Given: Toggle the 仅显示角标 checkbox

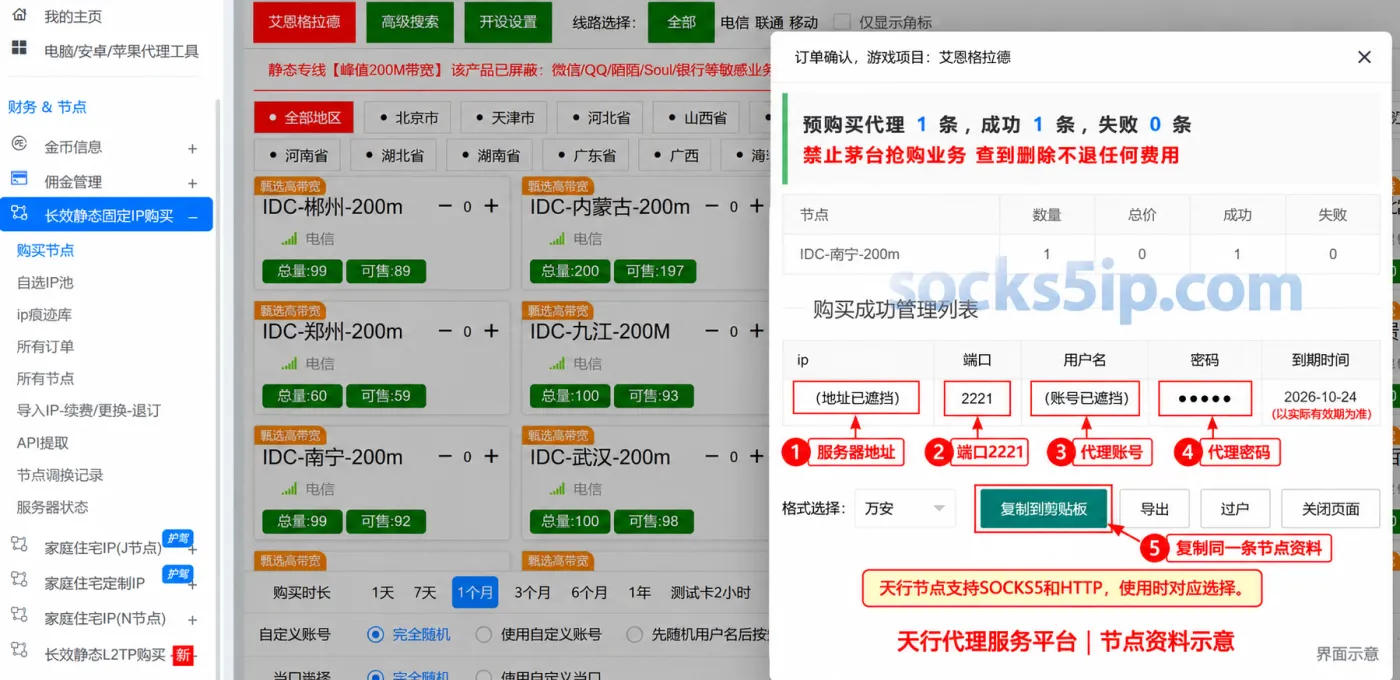Looking at the screenshot, I should point(842,21).
